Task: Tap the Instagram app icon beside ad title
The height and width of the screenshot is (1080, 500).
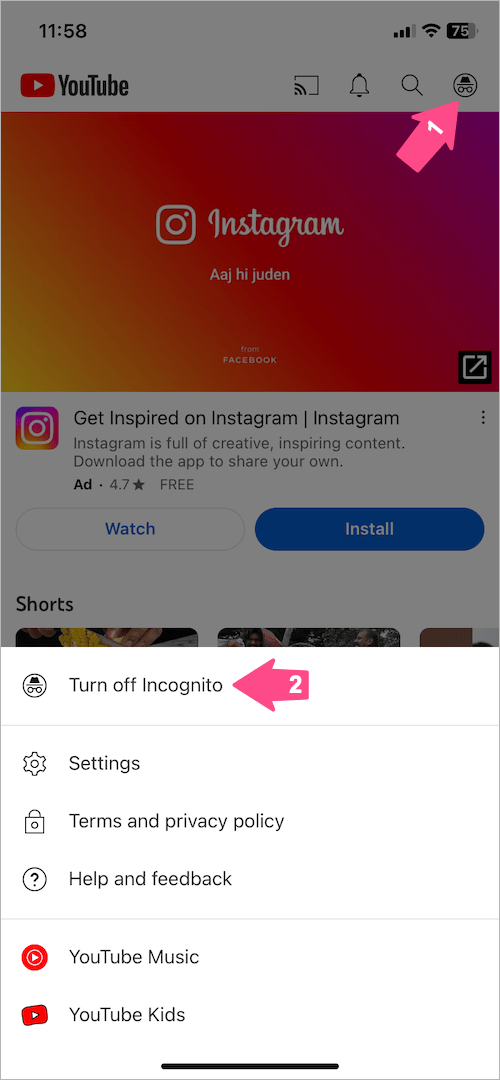Action: click(38, 428)
